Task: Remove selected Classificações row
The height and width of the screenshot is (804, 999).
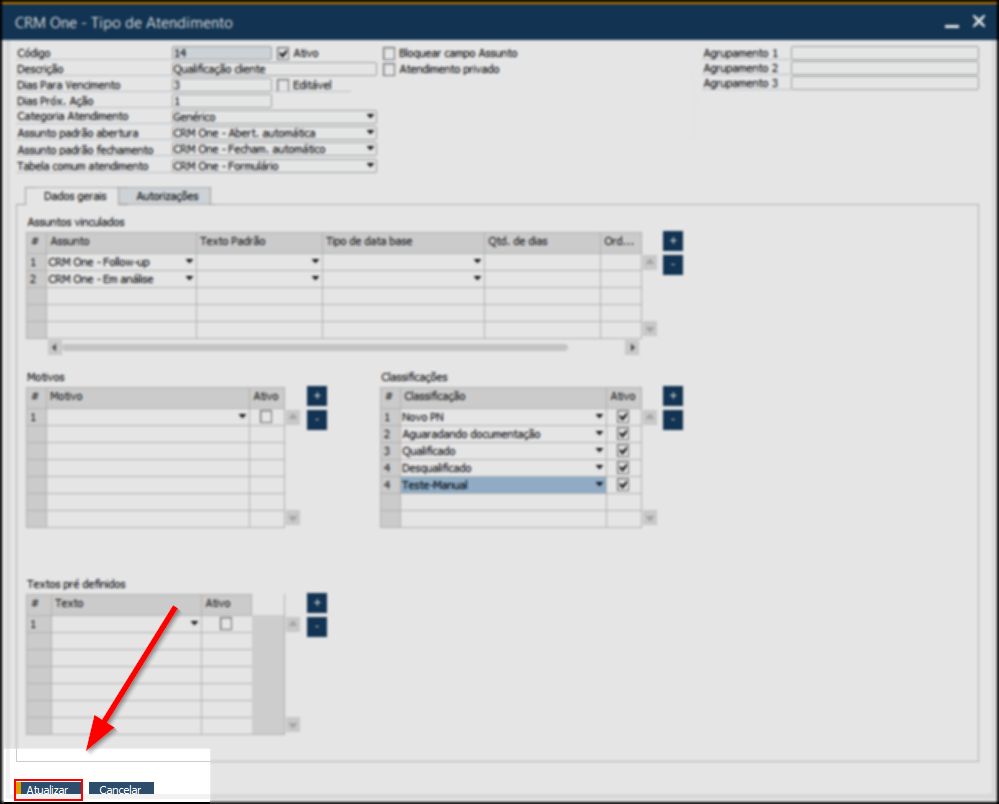Action: [673, 419]
